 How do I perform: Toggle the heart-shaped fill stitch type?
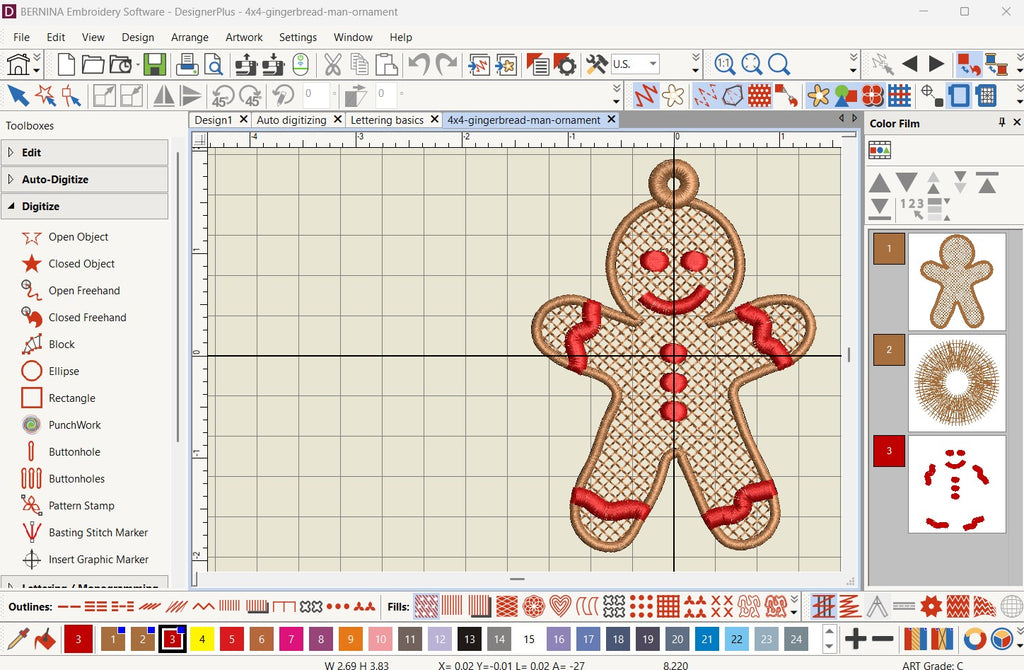click(x=560, y=606)
